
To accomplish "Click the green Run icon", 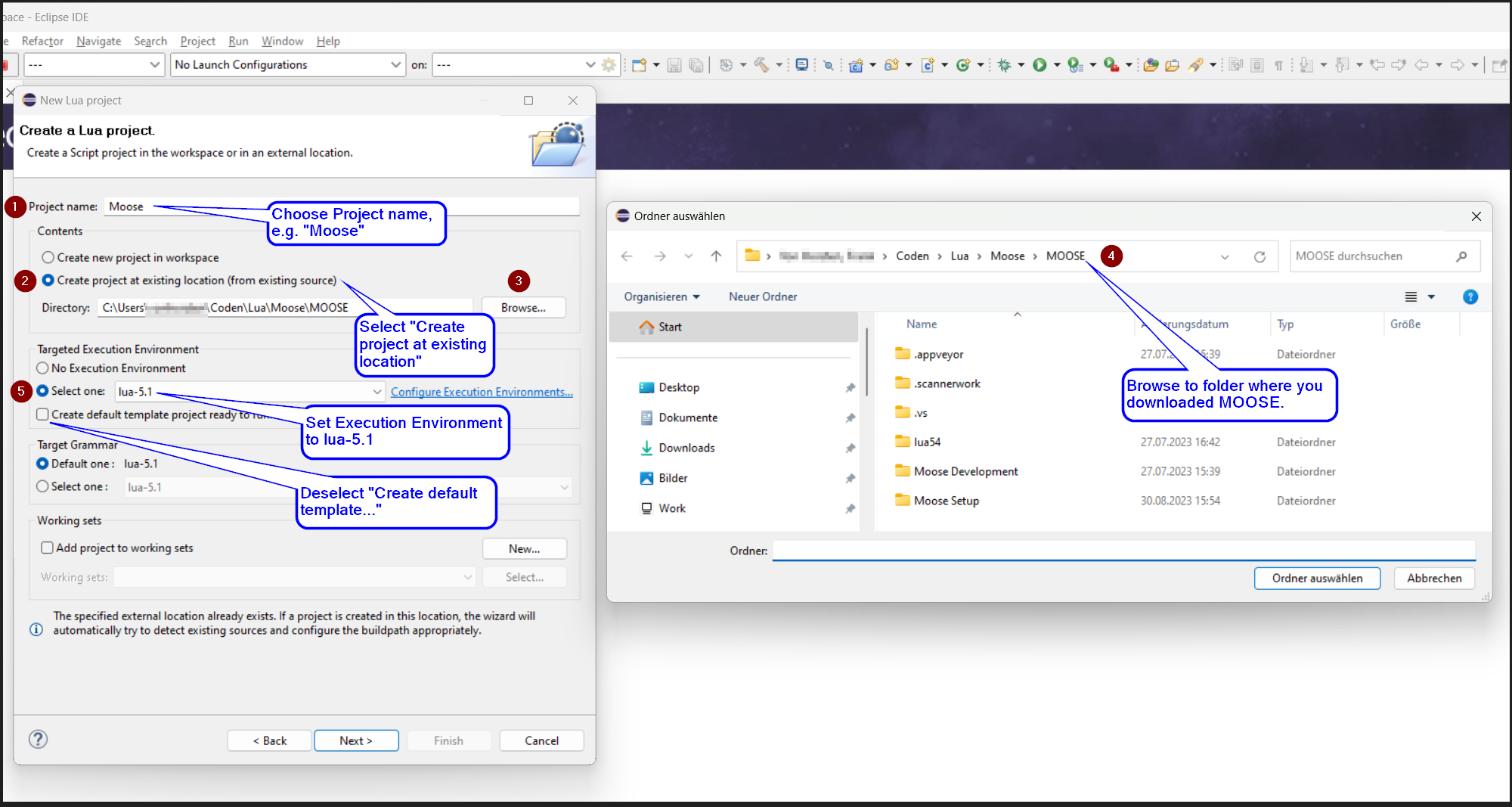I will 1041,66.
